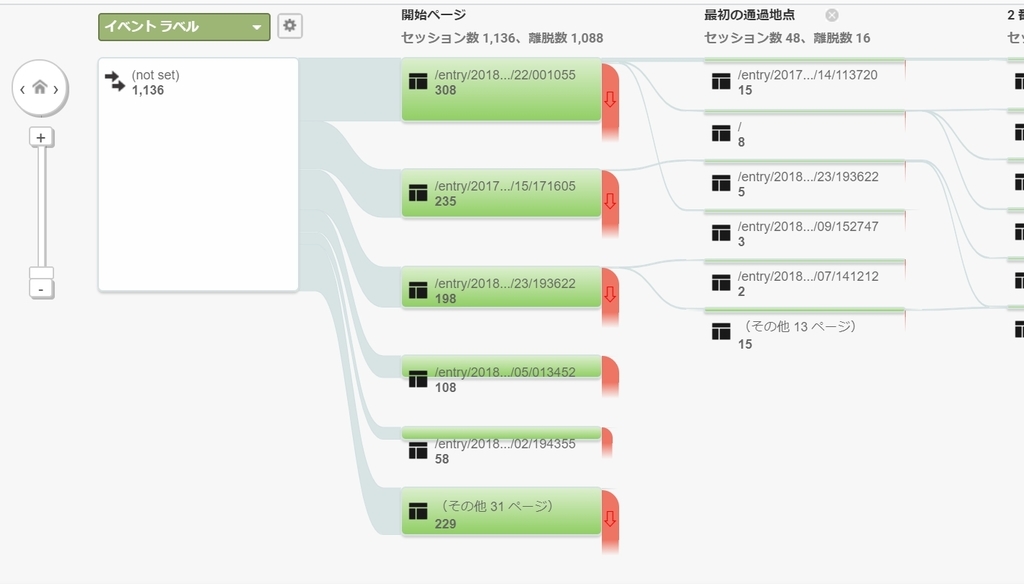Click page icon of first-interaction 5 sessions node
1024x584 pixels.
click(x=721, y=184)
